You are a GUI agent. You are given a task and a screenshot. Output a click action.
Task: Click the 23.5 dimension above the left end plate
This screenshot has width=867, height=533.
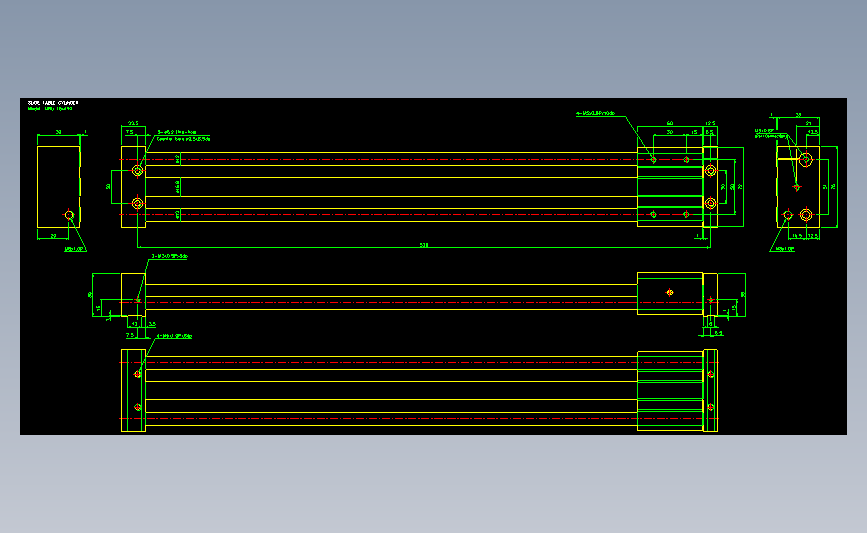133,123
